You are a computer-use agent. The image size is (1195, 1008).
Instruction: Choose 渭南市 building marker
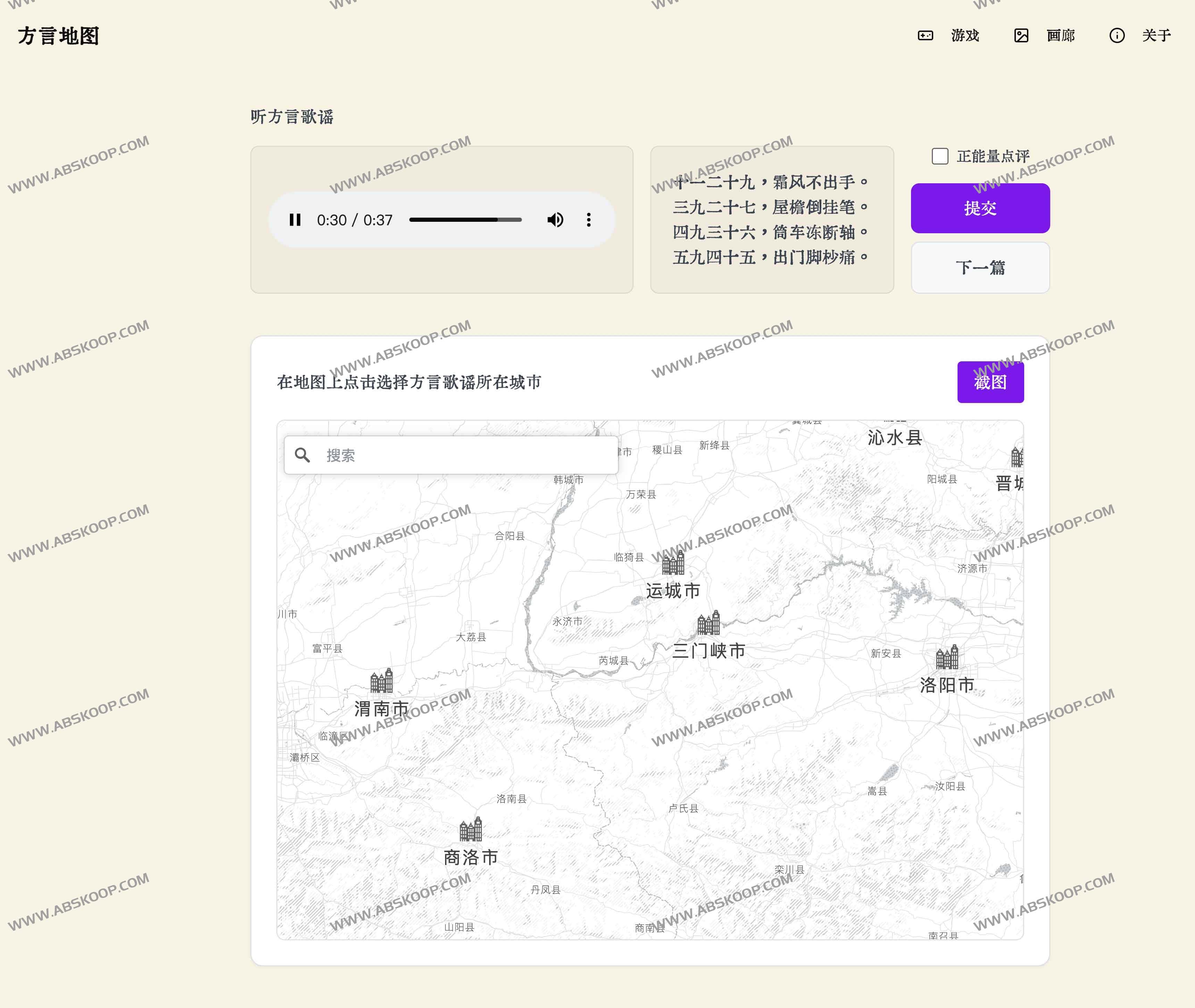(x=381, y=681)
